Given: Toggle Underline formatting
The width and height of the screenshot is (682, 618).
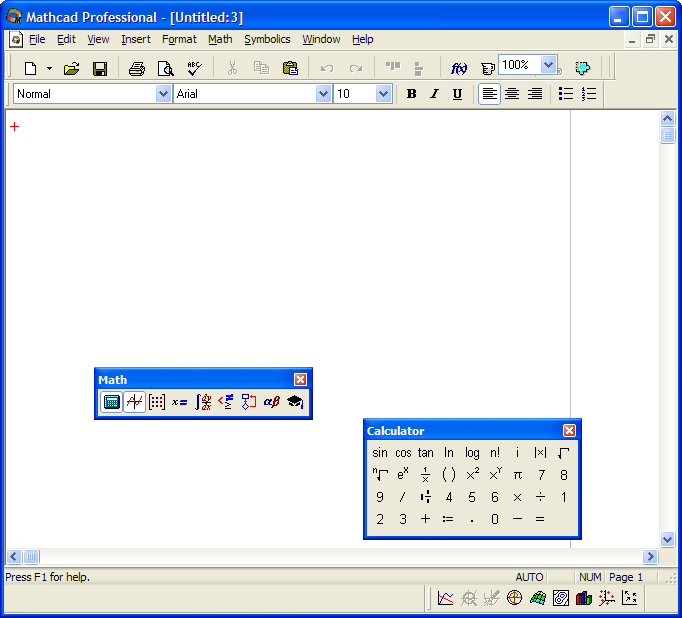Looking at the screenshot, I should pyautogui.click(x=457, y=94).
